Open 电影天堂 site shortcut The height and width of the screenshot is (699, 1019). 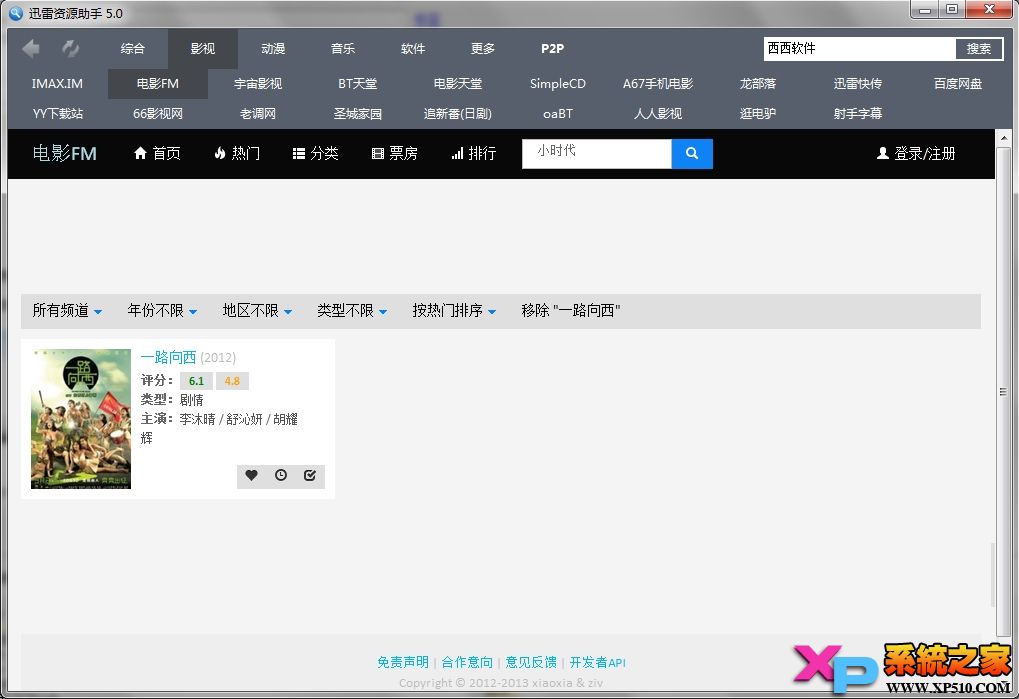coord(458,84)
